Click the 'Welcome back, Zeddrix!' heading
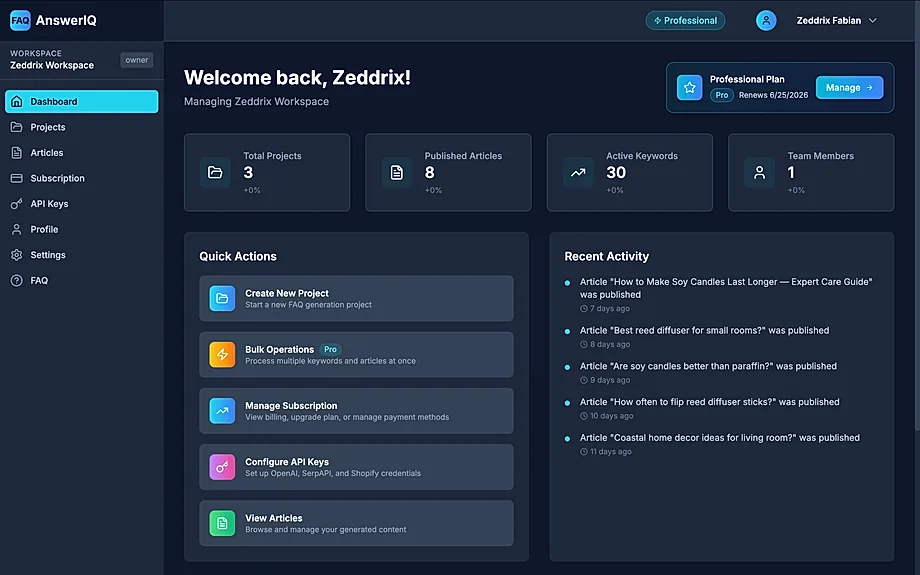This screenshot has width=920, height=575. [x=297, y=77]
